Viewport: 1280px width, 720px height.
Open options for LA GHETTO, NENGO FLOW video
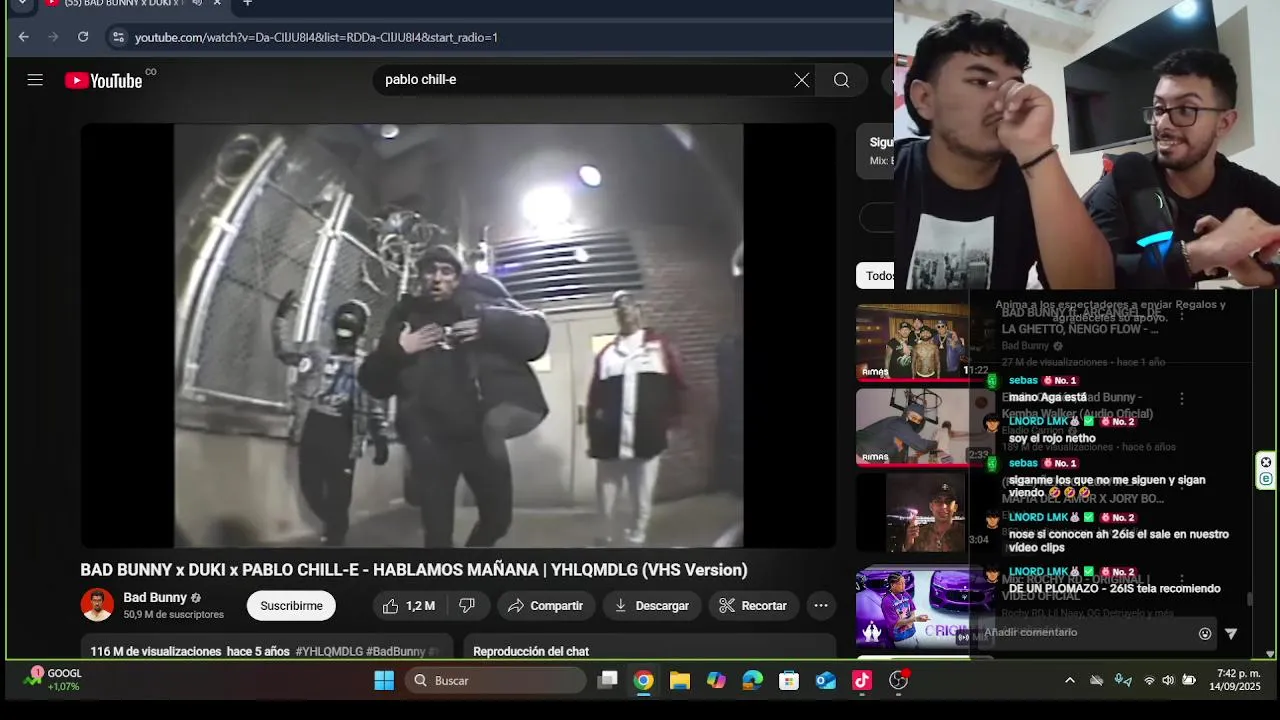[x=1181, y=315]
